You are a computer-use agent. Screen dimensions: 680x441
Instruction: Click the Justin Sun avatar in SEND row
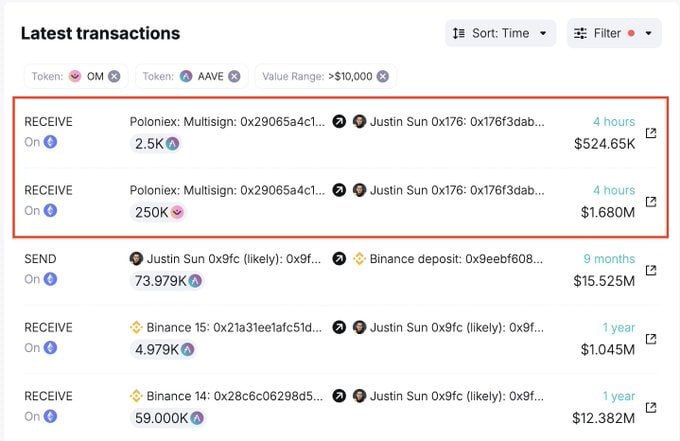point(137,259)
